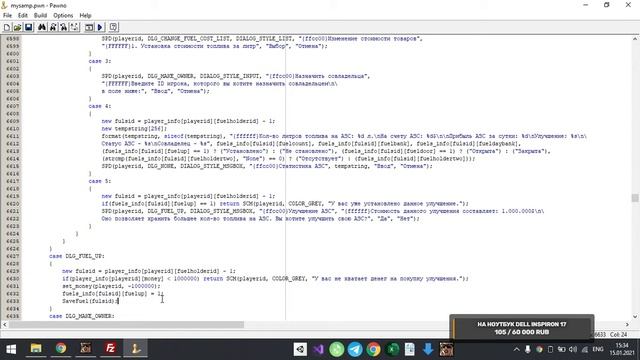The height and width of the screenshot is (360, 640).
Task: Open Visual Studio from the taskbar
Action: click(318, 349)
